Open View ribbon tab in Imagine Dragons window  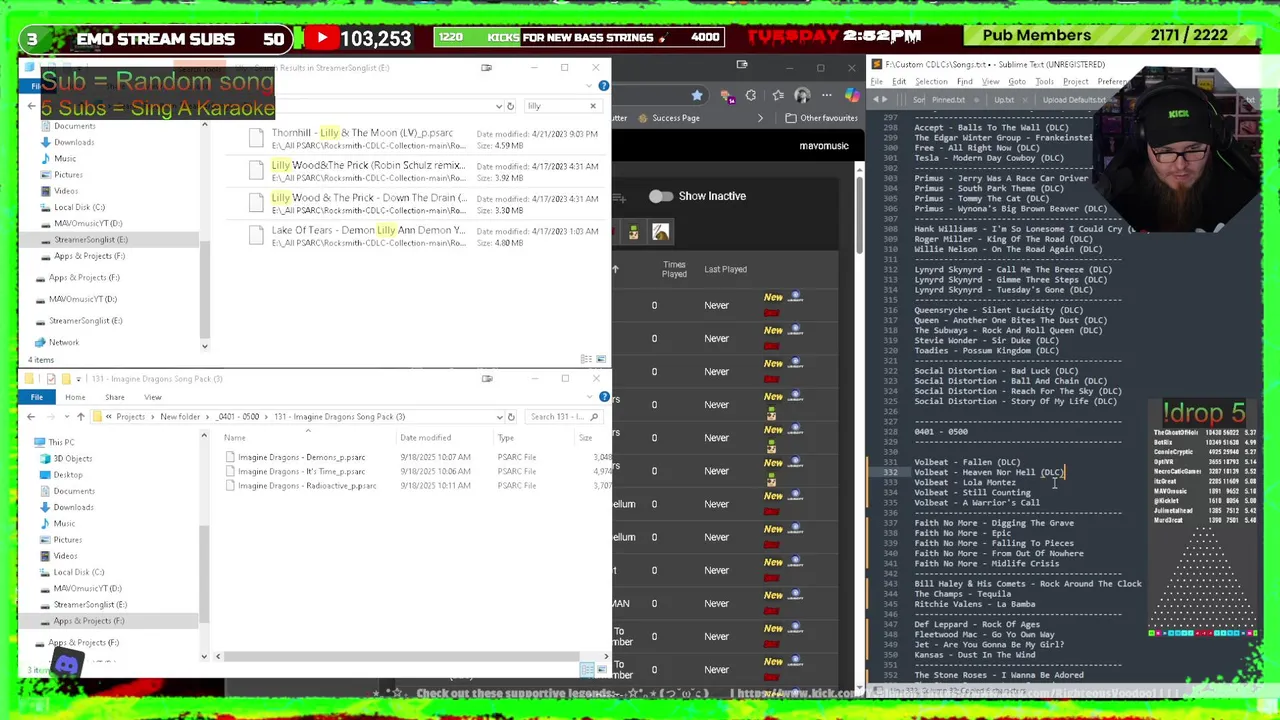(153, 397)
